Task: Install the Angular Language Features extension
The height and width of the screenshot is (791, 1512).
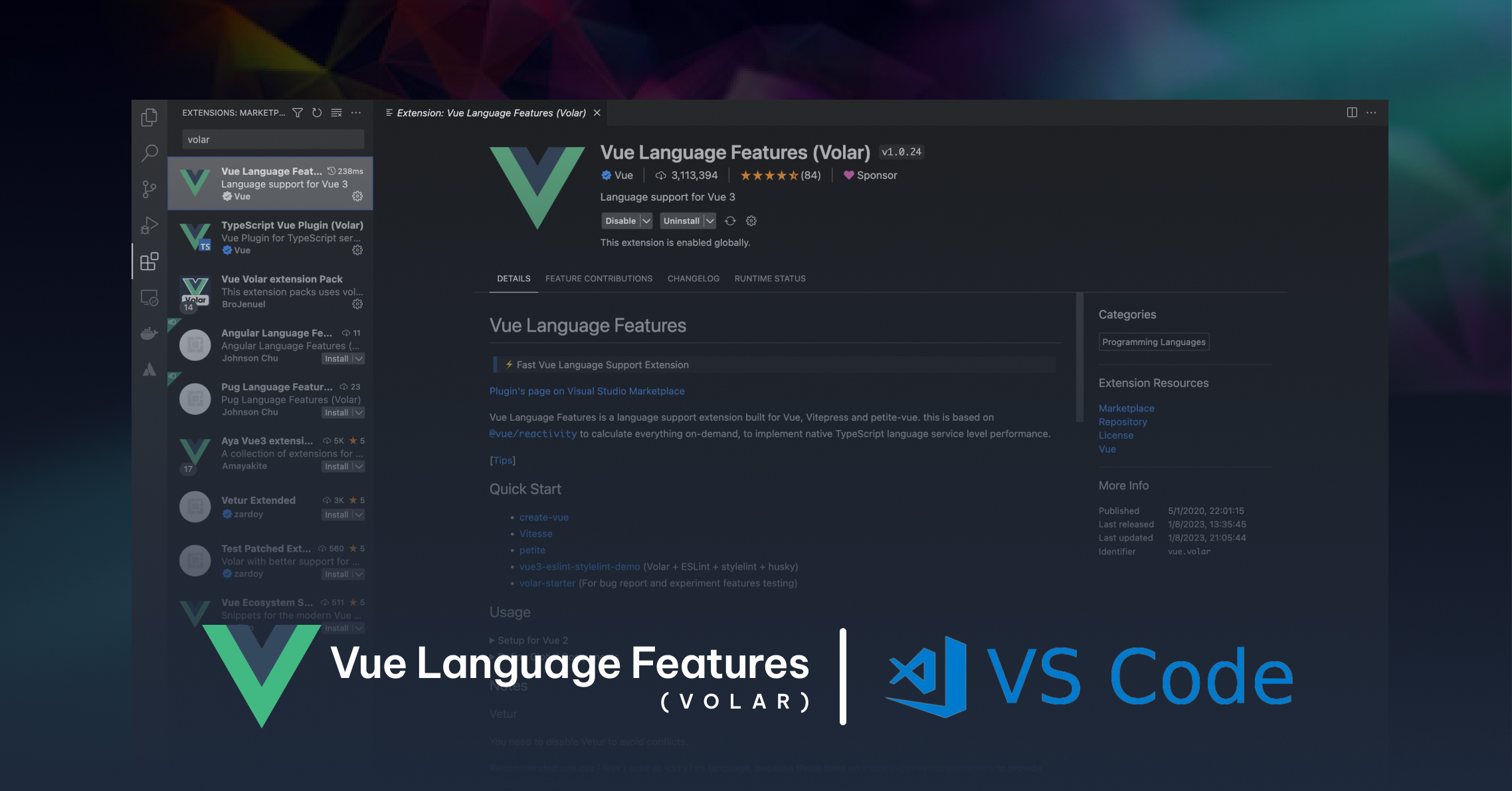Action: click(337, 358)
